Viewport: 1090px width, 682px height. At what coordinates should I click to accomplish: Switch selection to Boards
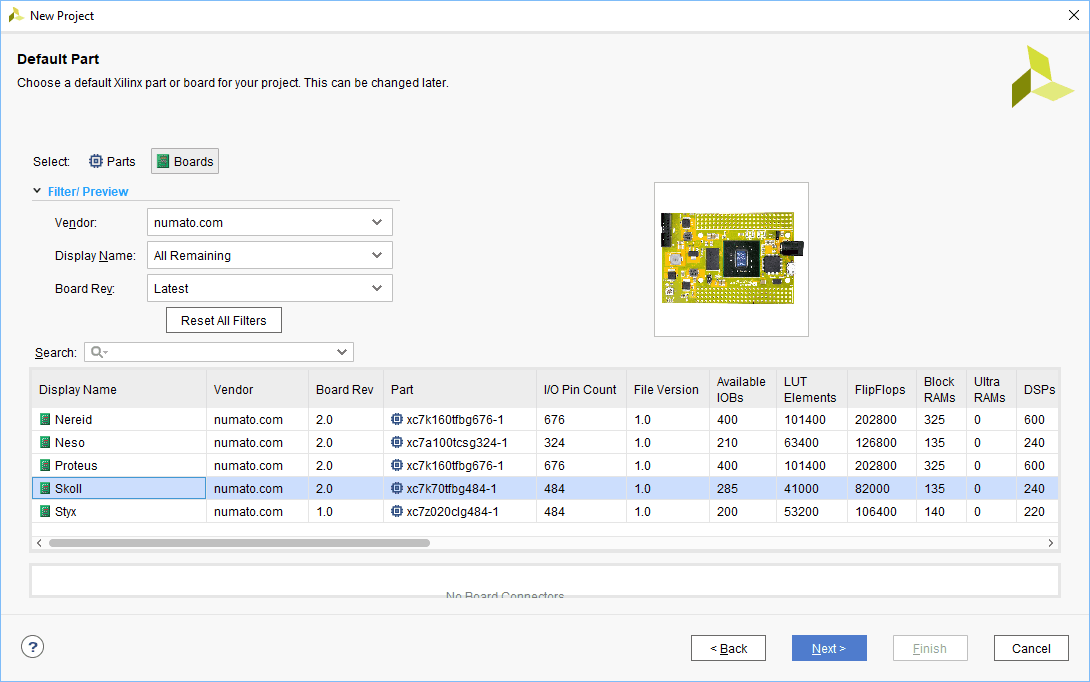tap(185, 161)
